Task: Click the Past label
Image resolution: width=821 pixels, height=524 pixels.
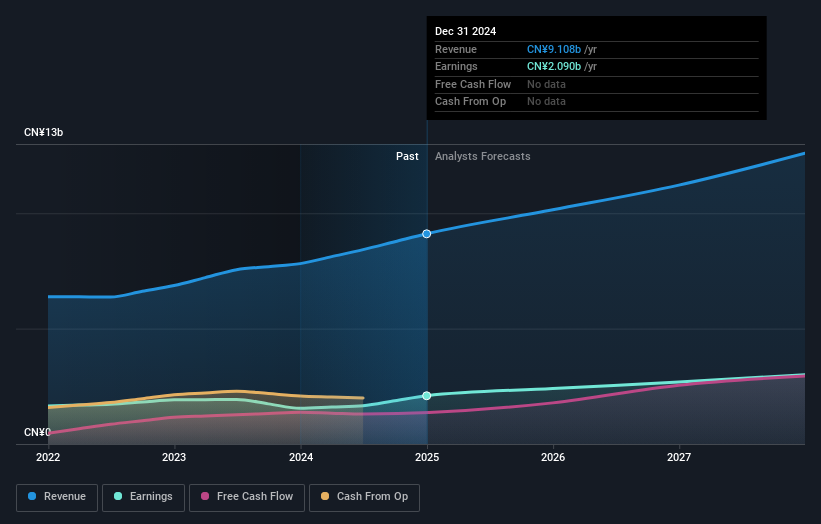Action: pyautogui.click(x=407, y=157)
